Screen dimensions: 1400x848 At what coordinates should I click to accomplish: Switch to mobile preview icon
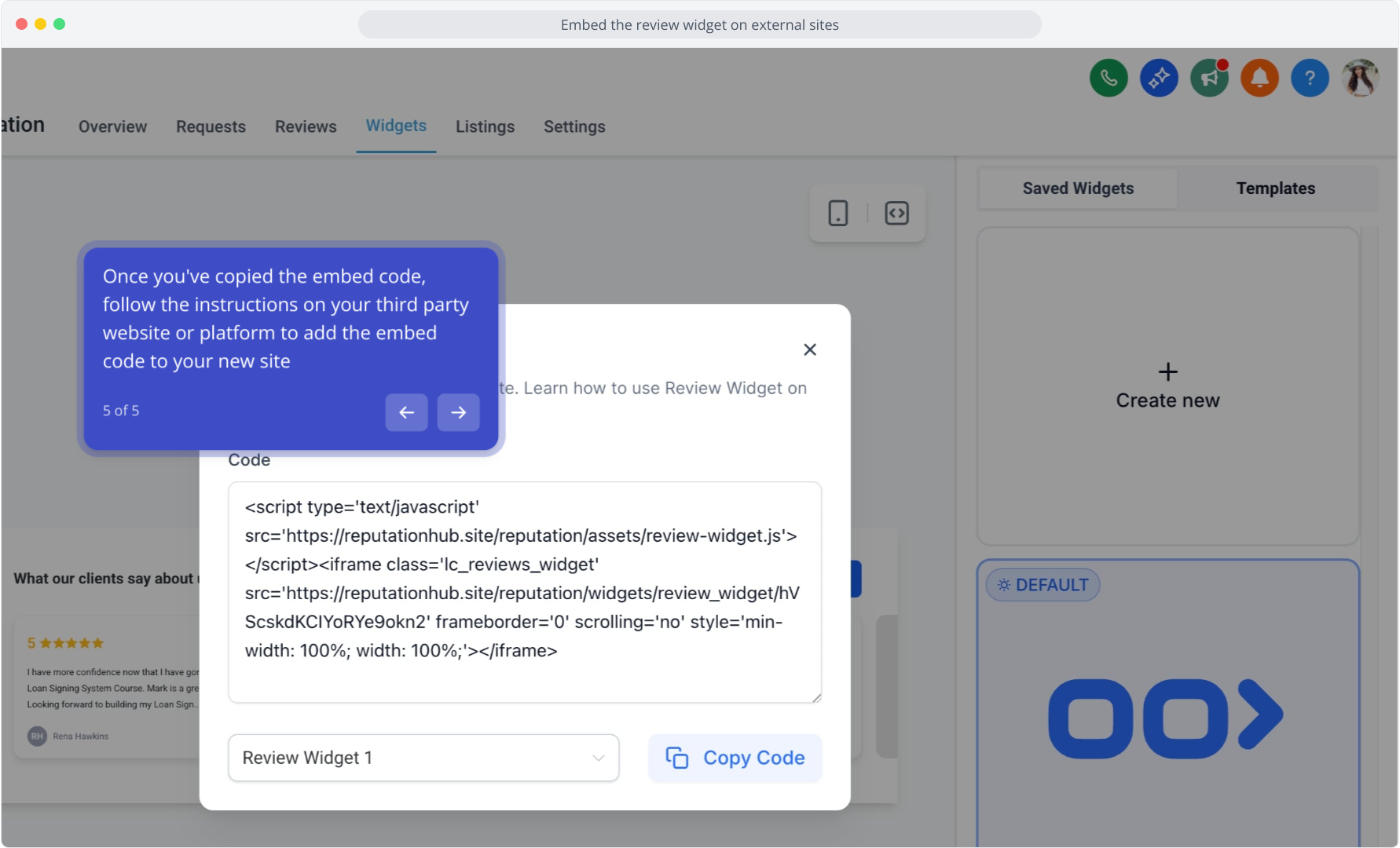point(838,213)
